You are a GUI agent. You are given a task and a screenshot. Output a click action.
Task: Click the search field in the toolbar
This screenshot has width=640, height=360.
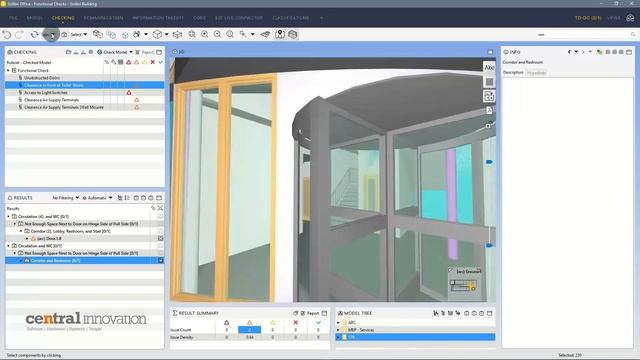click(586, 35)
